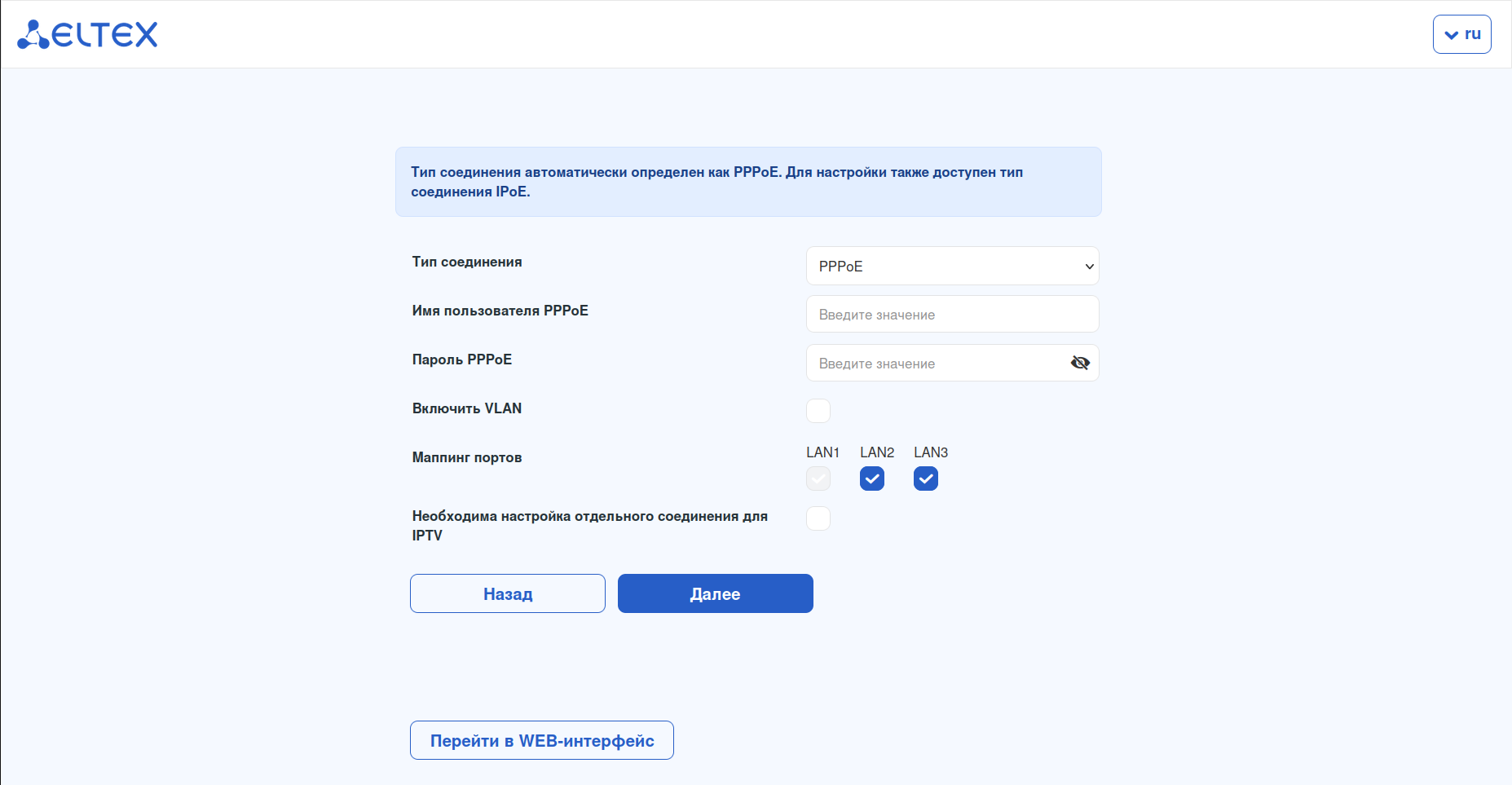Click the chevron arrow beside ru
This screenshot has height=785, width=1512.
(1451, 35)
